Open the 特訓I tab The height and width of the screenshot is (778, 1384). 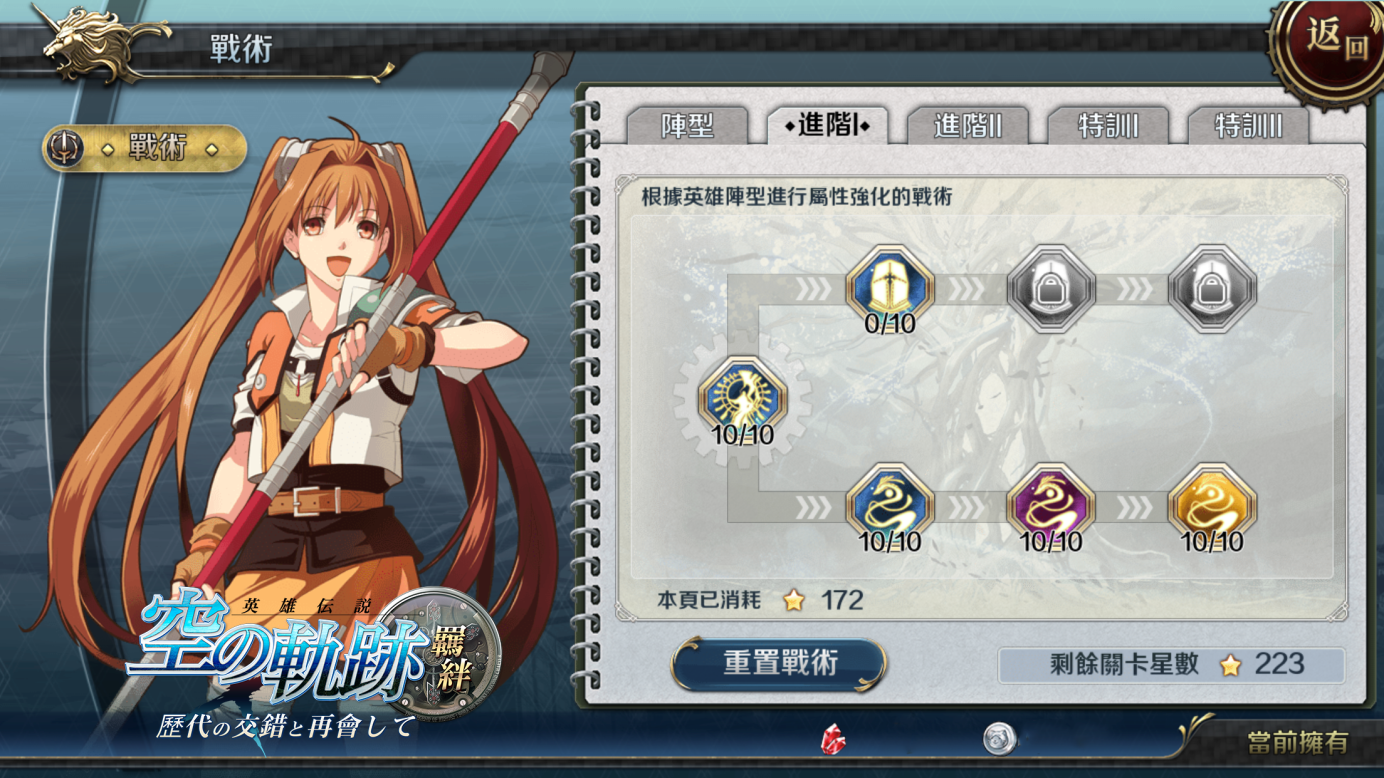coord(1107,125)
